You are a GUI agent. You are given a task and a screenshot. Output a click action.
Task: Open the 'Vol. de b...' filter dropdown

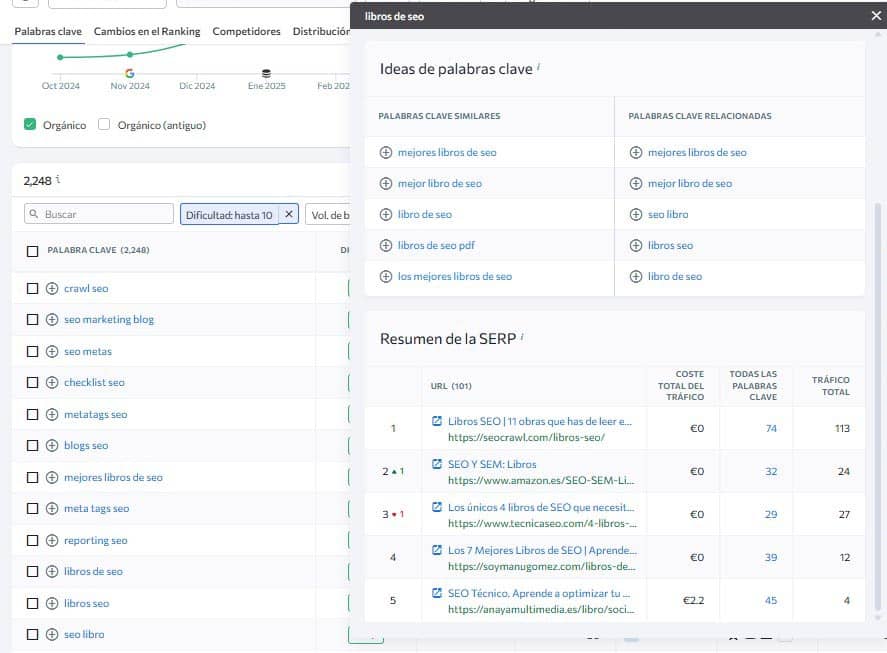(x=328, y=214)
